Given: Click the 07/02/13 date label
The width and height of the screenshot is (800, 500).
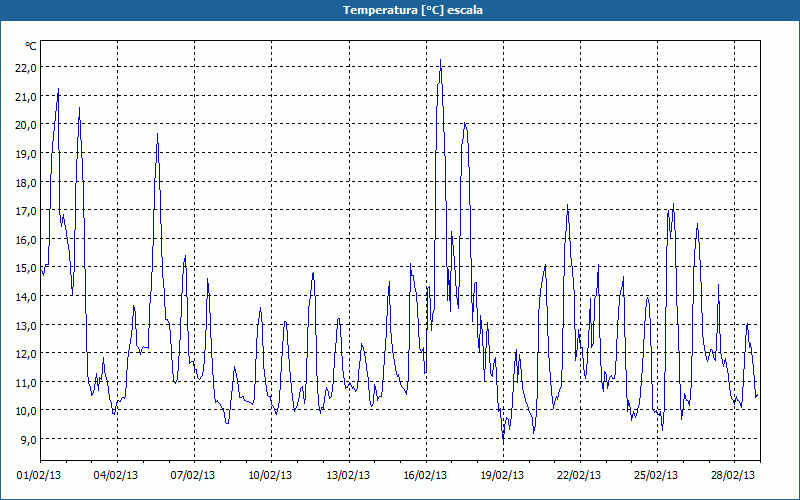Looking at the screenshot, I should (193, 476).
